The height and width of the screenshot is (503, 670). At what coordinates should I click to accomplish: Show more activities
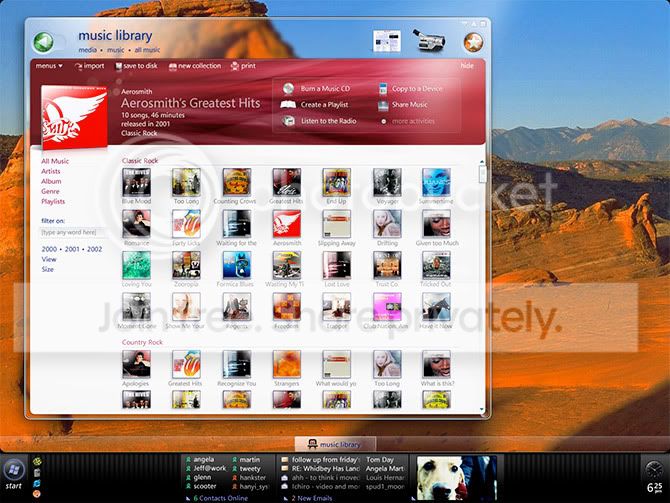tap(408, 121)
